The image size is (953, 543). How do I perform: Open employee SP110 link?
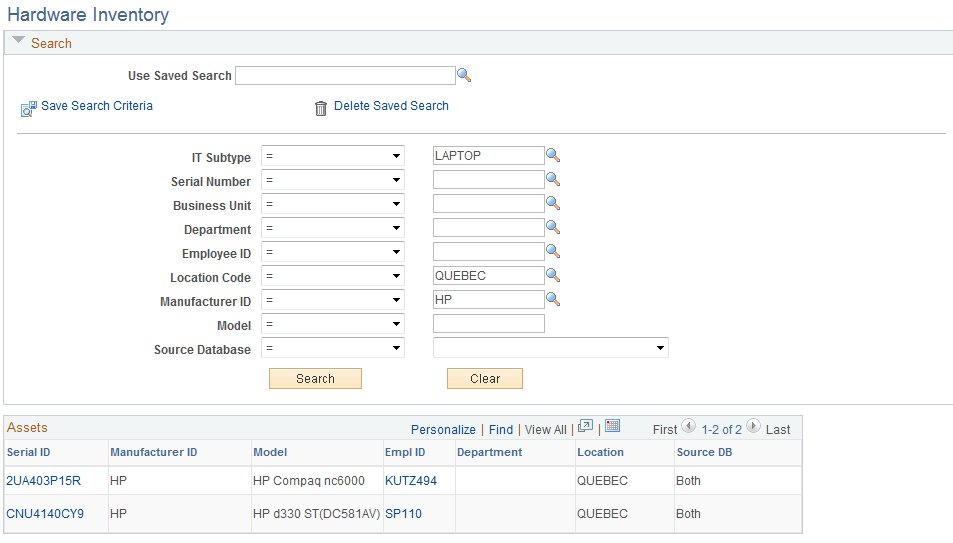point(404,513)
